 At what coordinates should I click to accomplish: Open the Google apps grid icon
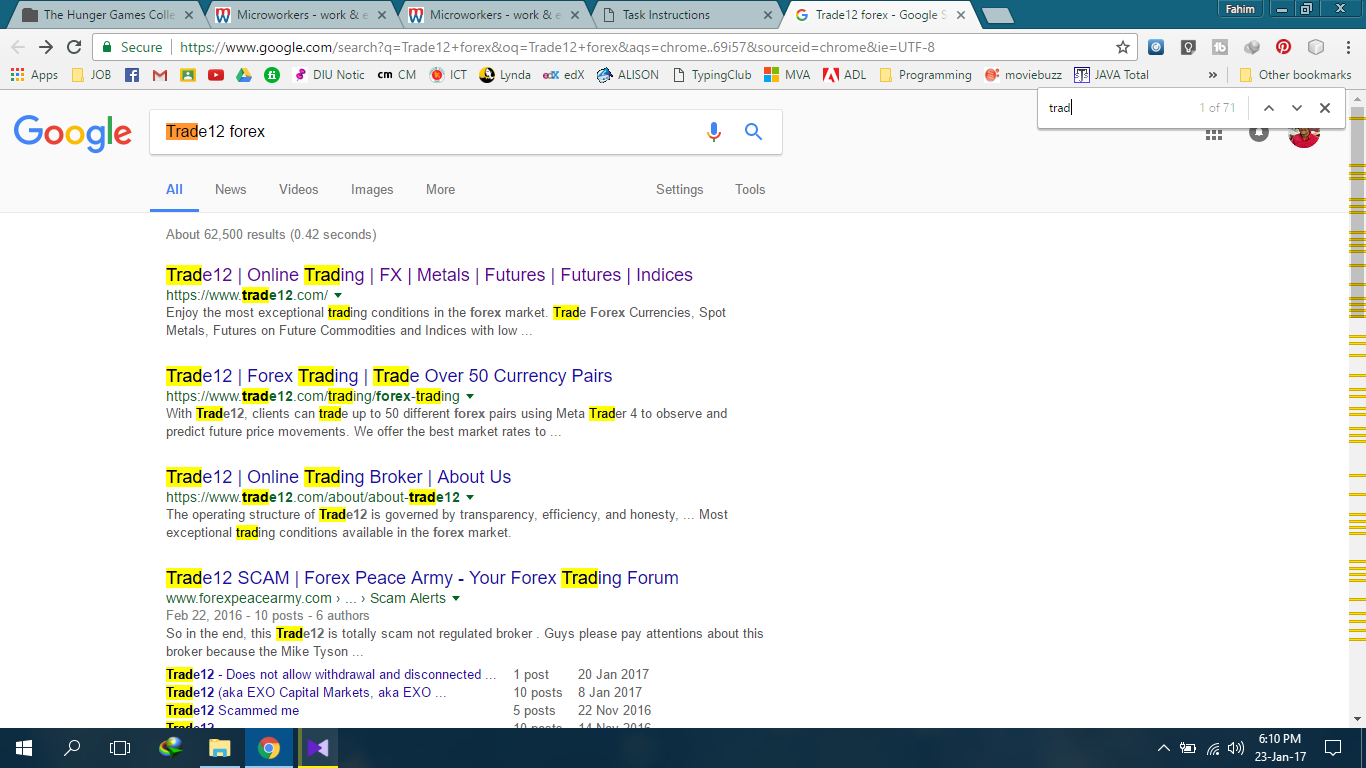pos(1214,133)
